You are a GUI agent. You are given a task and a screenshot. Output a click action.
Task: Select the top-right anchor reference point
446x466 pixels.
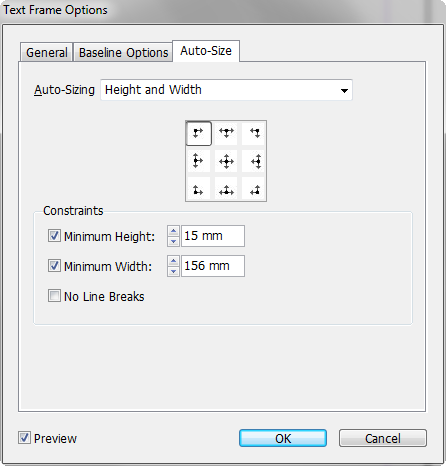tap(253, 133)
